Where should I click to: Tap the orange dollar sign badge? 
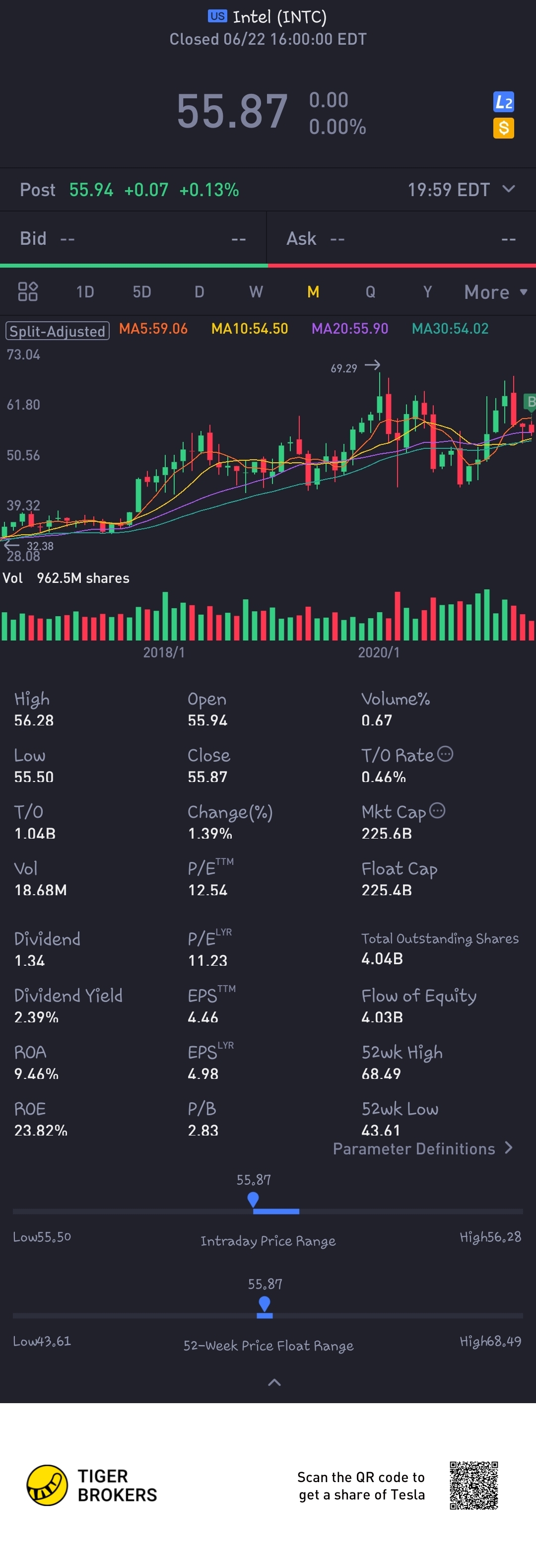click(x=503, y=128)
